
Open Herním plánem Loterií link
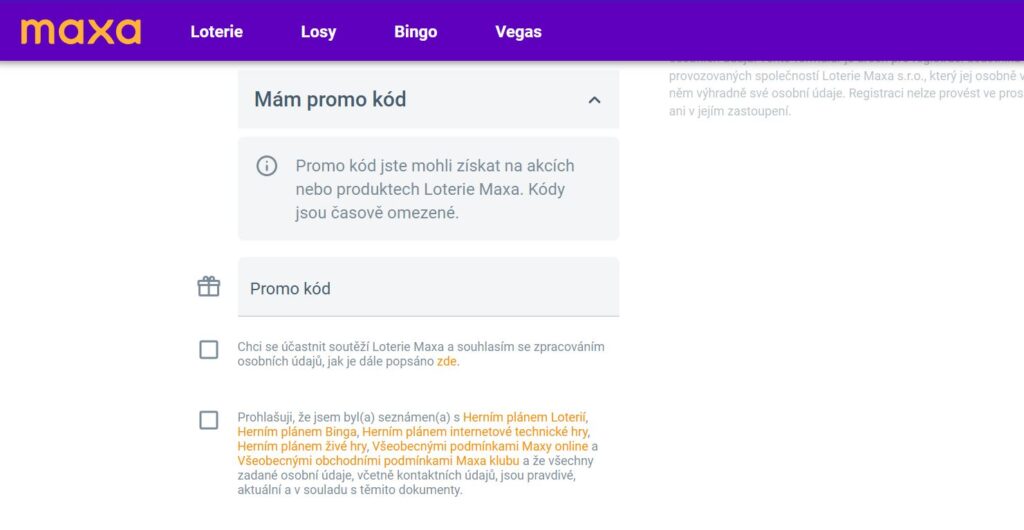coord(525,417)
